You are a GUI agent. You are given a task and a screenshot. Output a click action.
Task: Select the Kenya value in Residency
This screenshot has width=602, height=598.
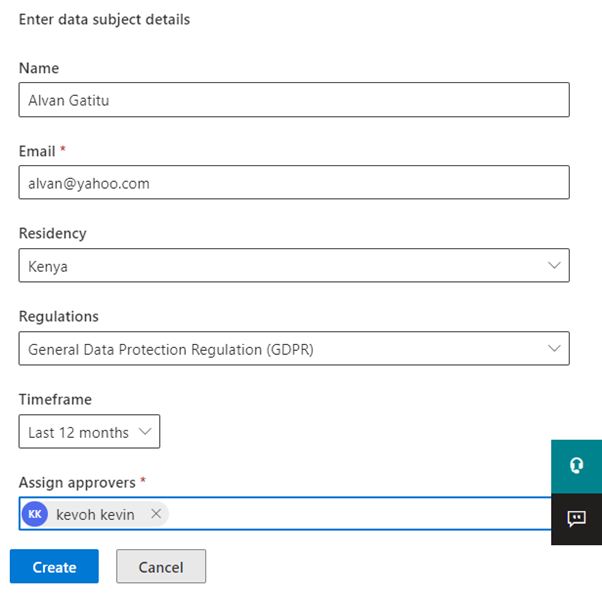pos(48,267)
